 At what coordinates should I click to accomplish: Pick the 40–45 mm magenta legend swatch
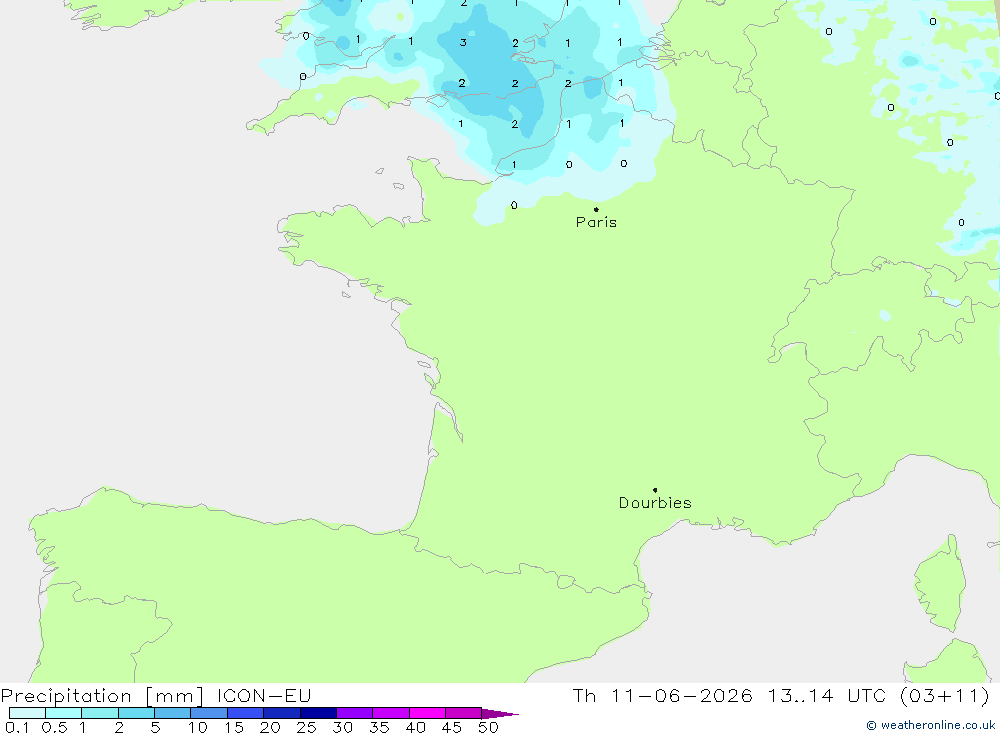pos(427,713)
